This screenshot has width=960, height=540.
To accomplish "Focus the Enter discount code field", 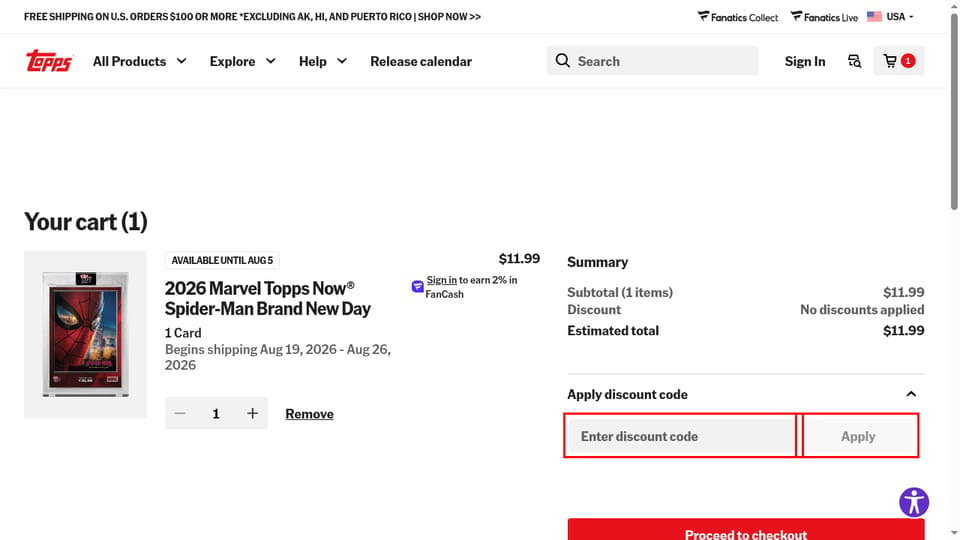I will tap(681, 436).
